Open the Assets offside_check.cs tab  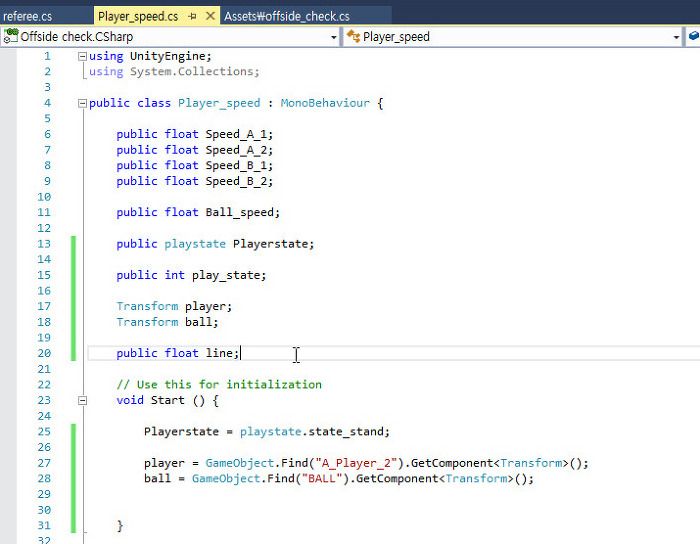tap(287, 17)
